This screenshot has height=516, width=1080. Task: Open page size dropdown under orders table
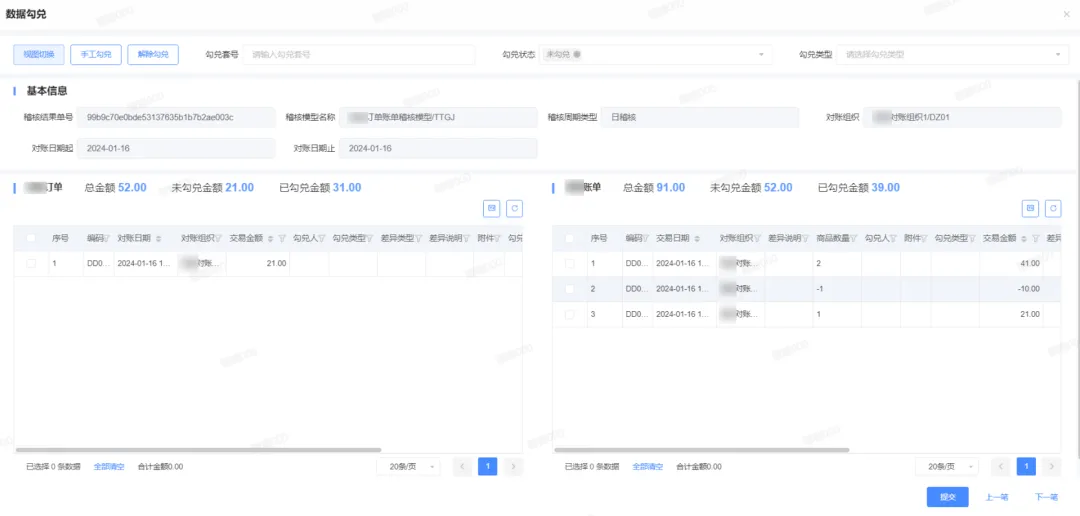point(408,466)
